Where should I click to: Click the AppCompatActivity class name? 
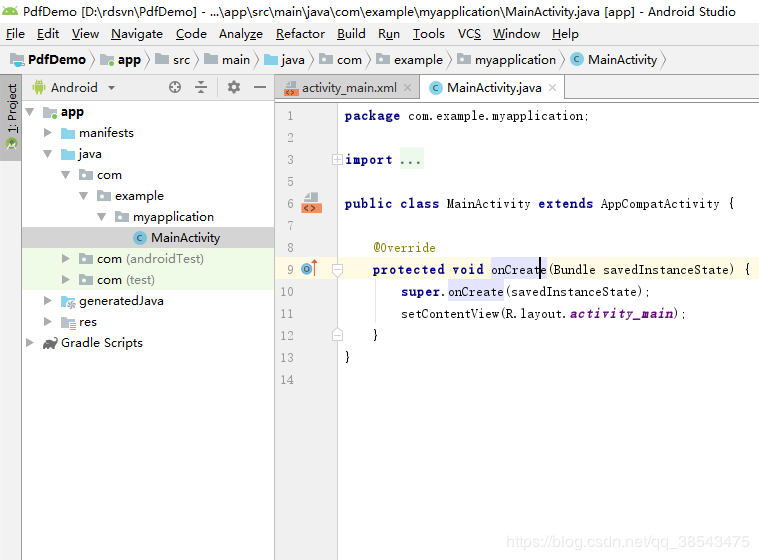pyautogui.click(x=660, y=204)
